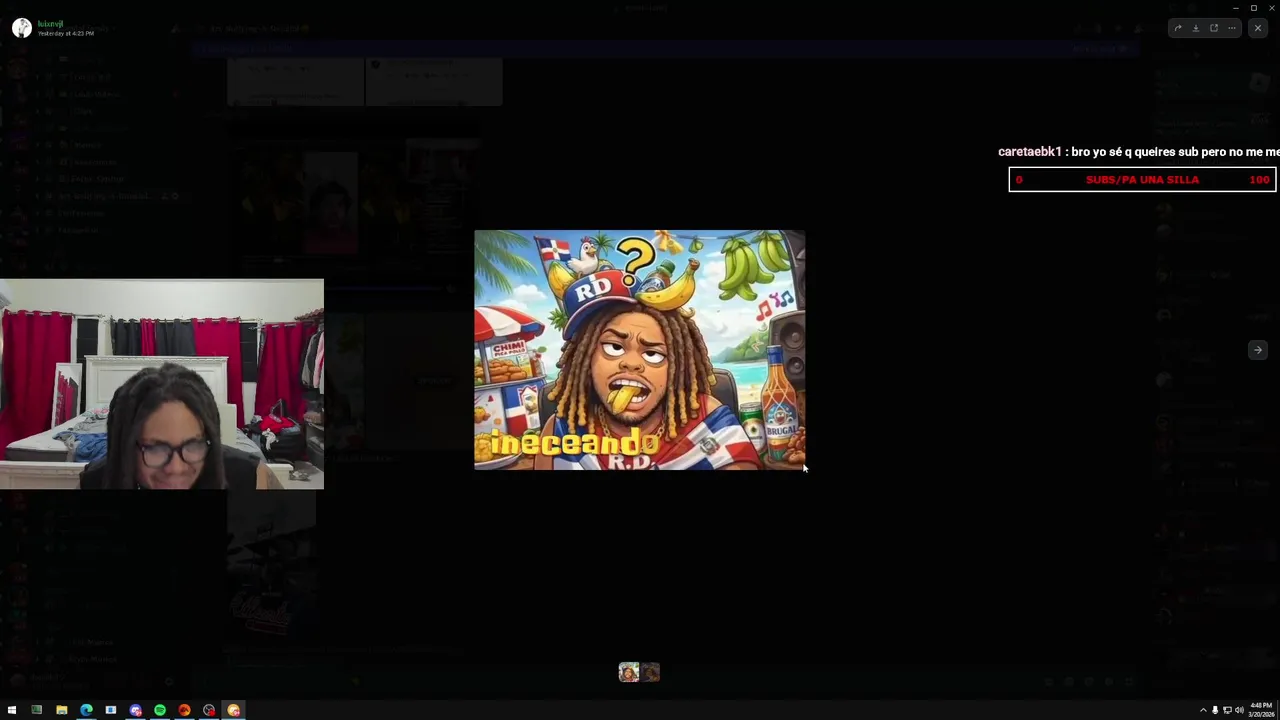Click the microphone icon in the system tray
1280x720 pixels.
(1215, 710)
